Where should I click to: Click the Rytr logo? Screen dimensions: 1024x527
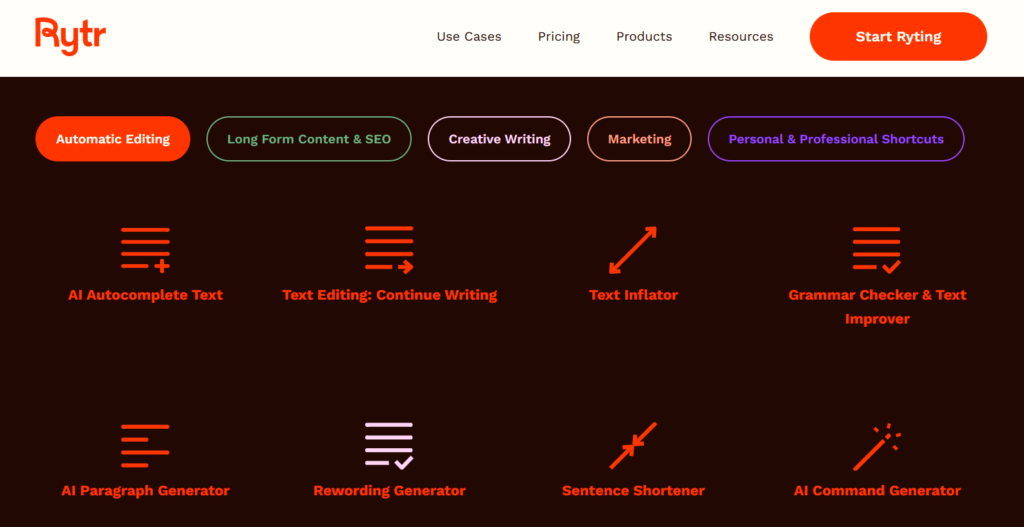(x=71, y=36)
